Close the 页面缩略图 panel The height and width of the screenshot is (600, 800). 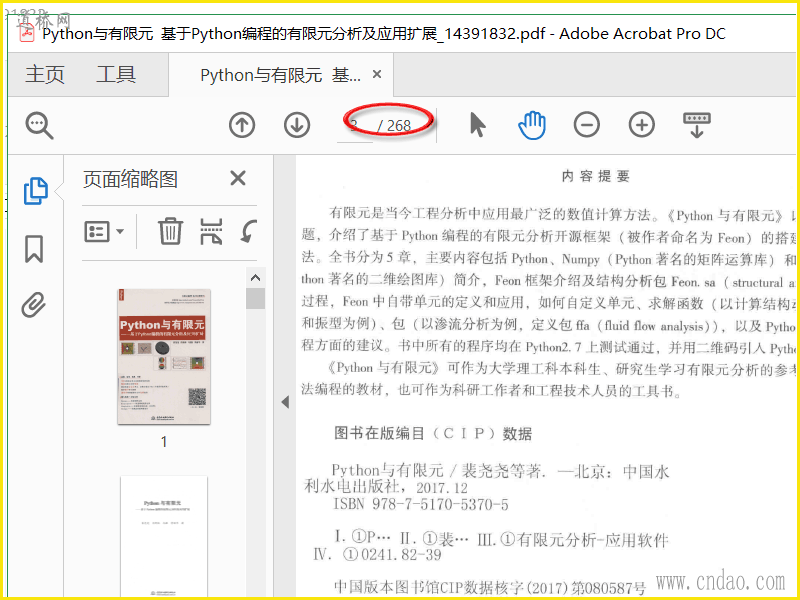coord(238,179)
